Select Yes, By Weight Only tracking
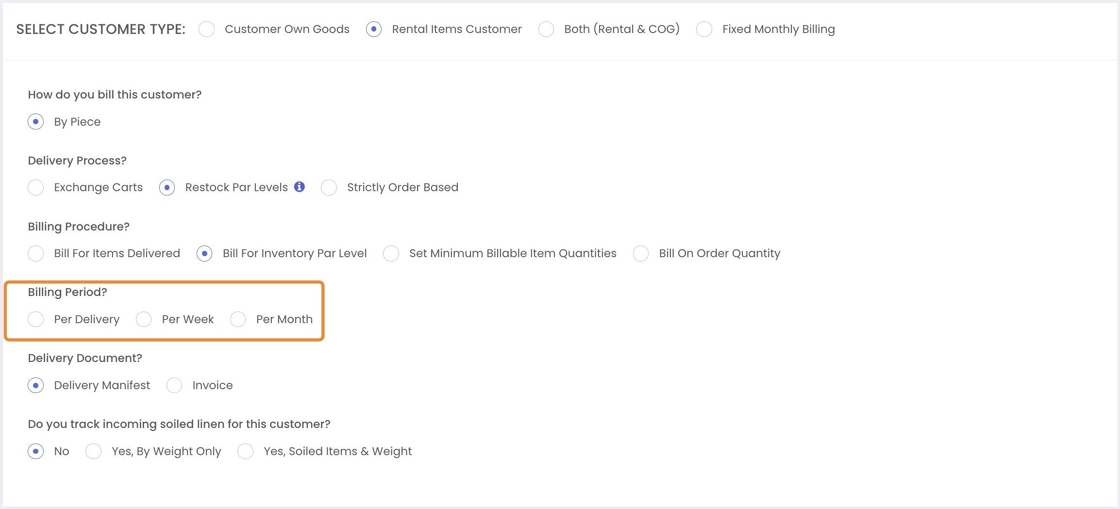The image size is (1120, 509). 94,452
